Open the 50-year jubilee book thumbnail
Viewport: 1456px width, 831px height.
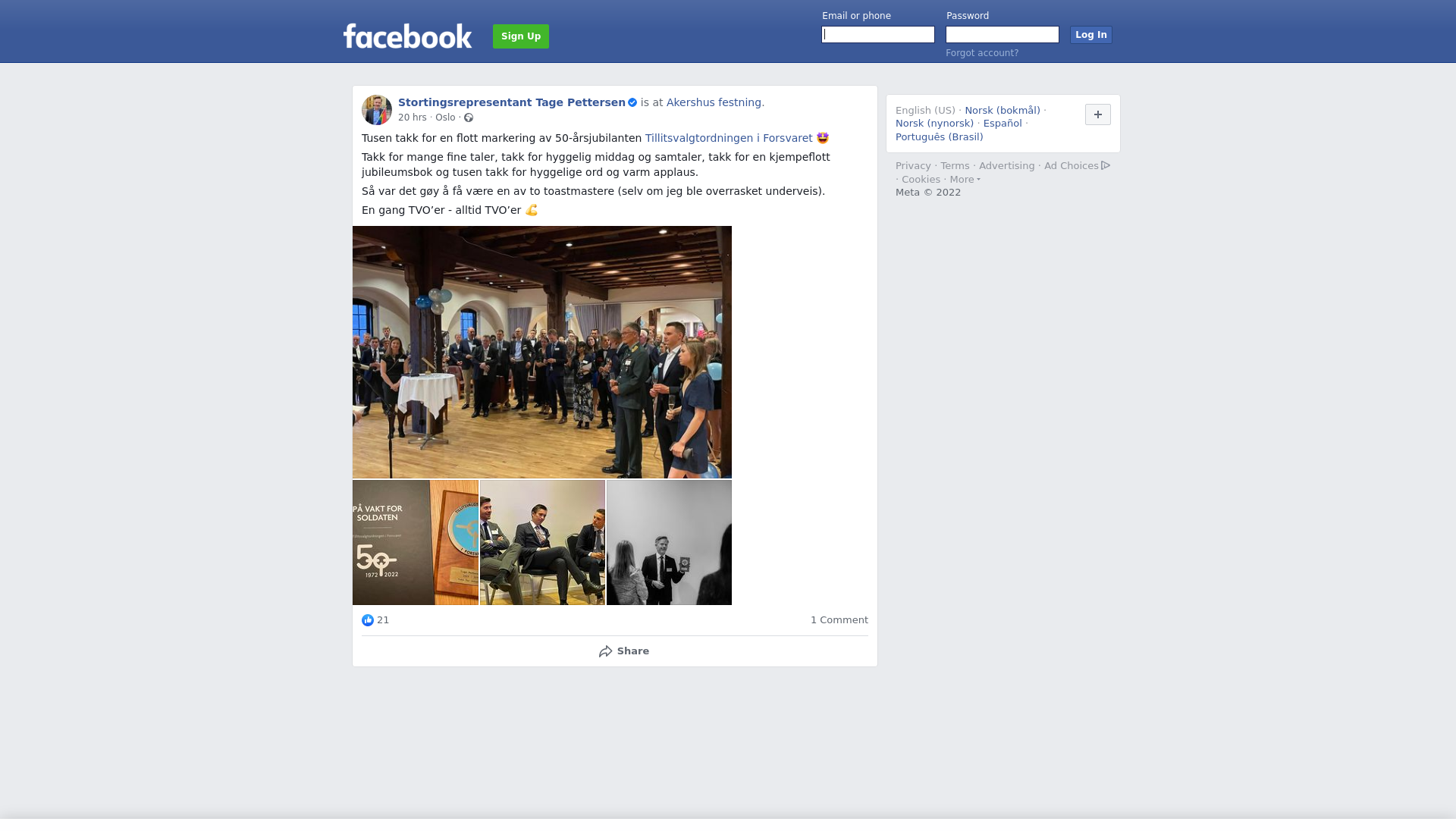pyautogui.click(x=416, y=542)
